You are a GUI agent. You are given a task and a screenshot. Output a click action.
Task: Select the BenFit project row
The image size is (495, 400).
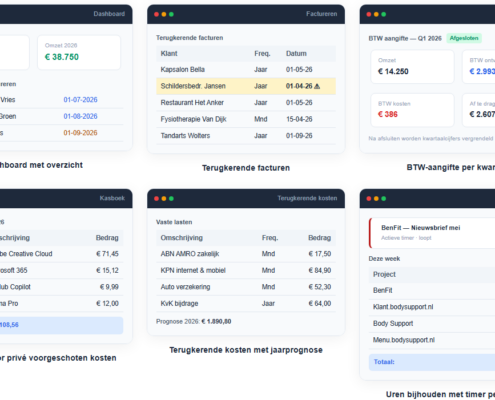pyautogui.click(x=432, y=290)
